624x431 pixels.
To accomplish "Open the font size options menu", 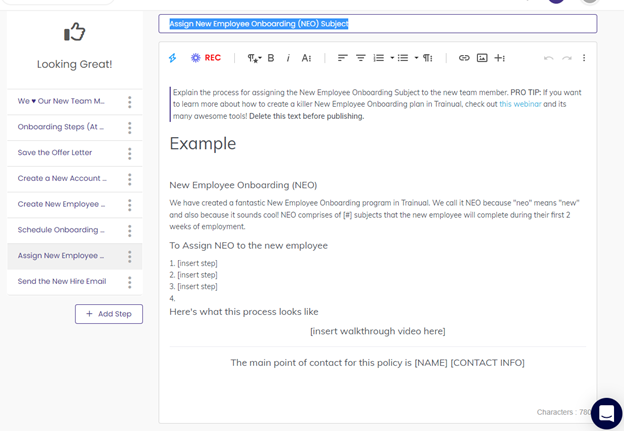I will [x=306, y=58].
